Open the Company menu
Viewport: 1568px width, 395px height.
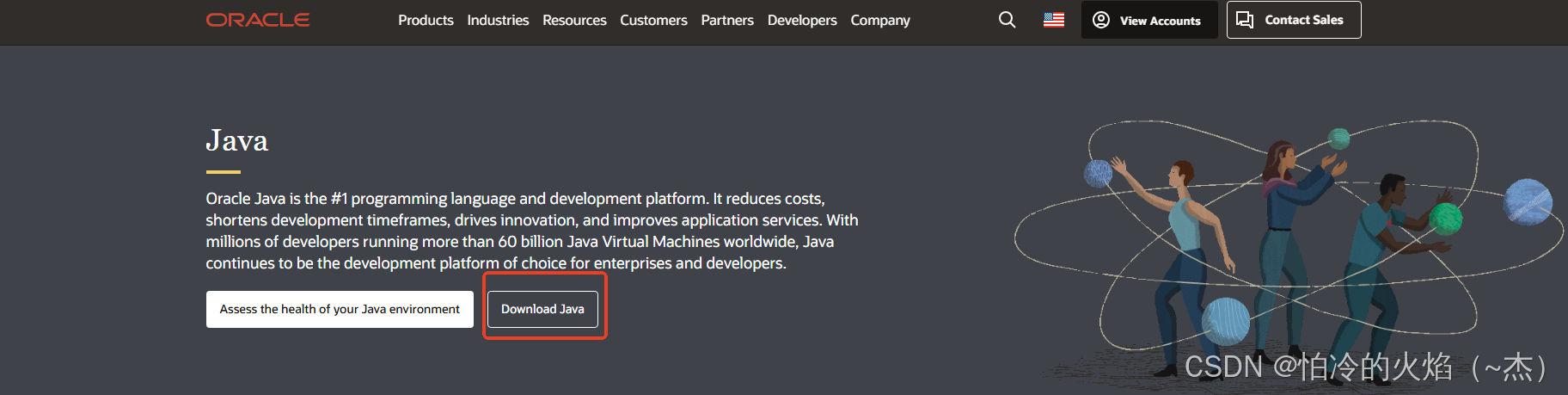[880, 20]
